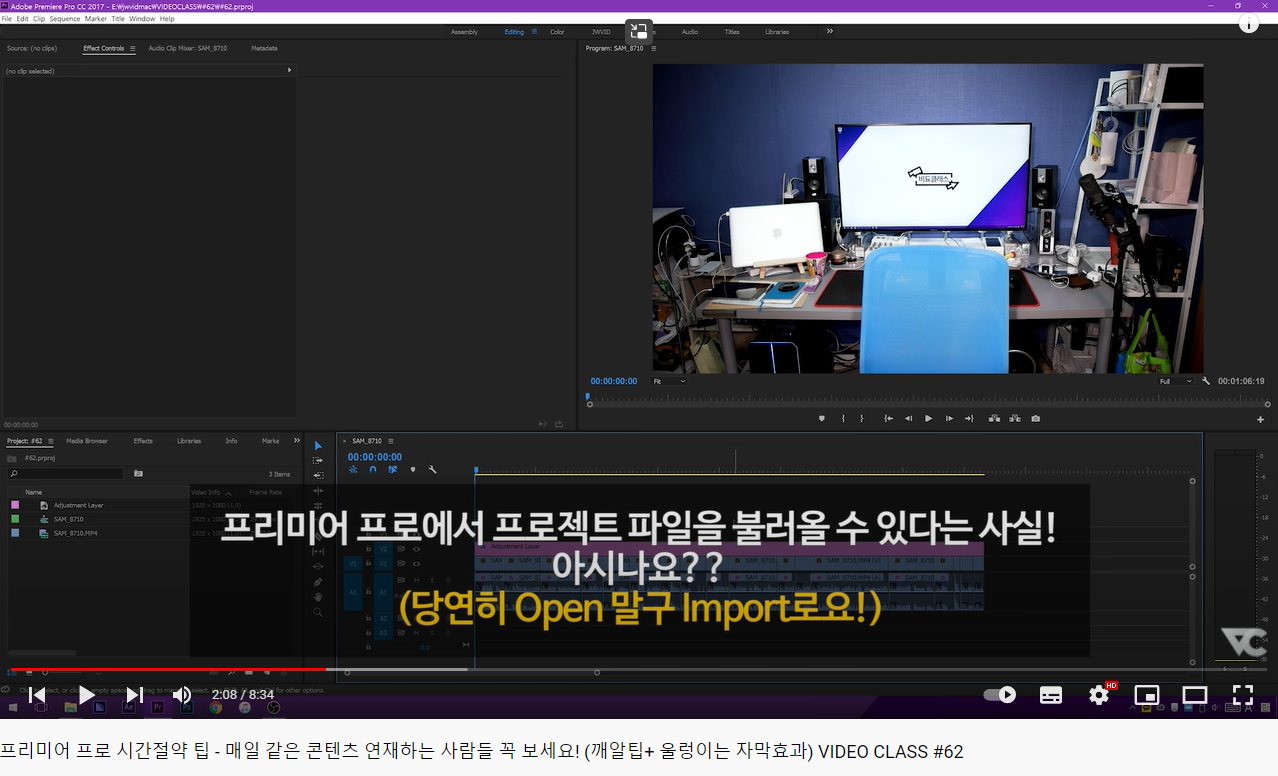Open timeline display settings wrench
Viewport: 1278px width, 776px height.
point(433,469)
